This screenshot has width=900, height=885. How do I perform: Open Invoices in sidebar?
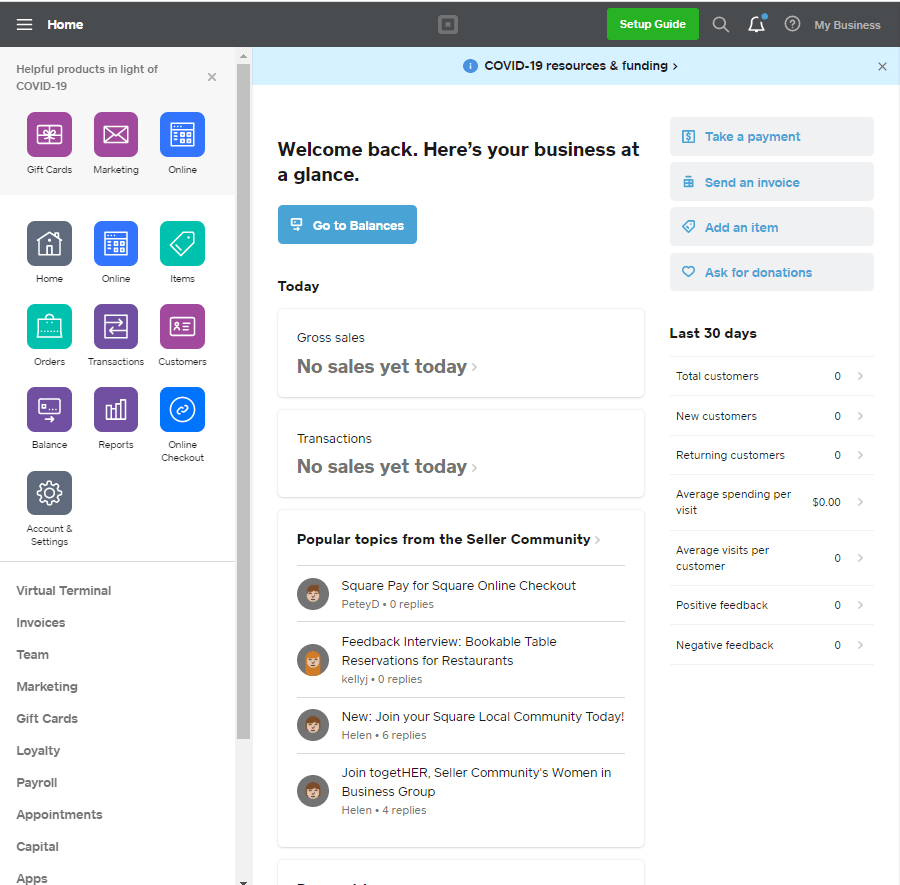pyautogui.click(x=41, y=623)
